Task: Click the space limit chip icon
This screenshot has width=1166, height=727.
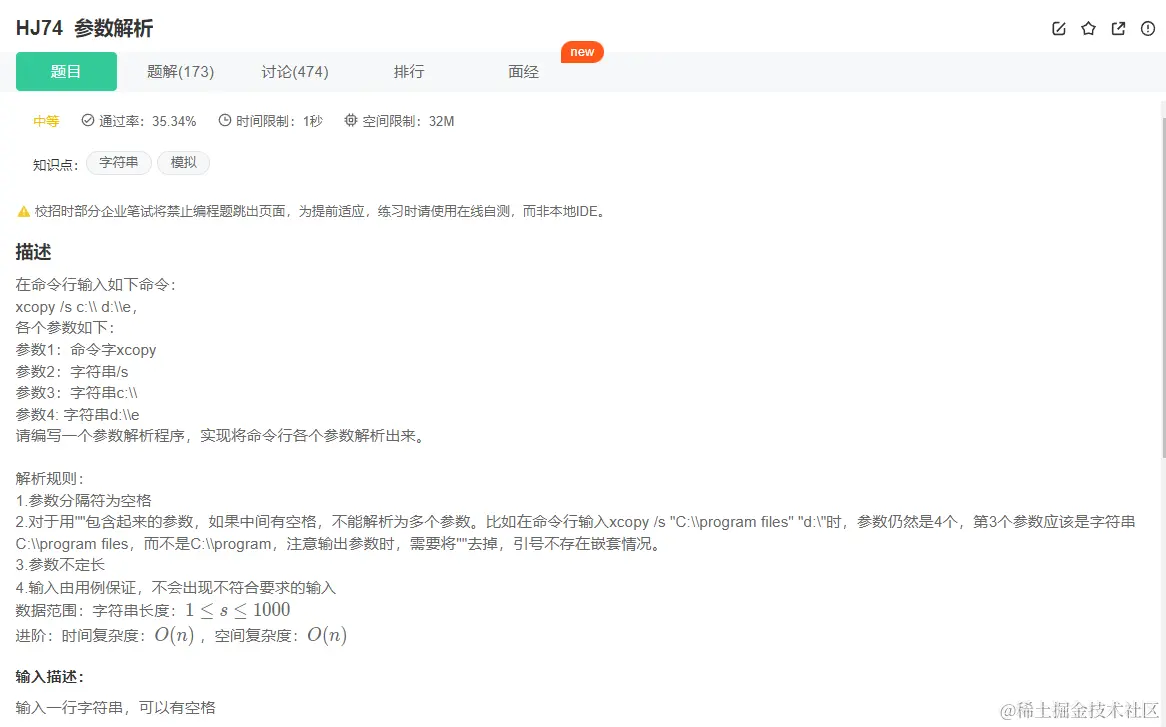Action: coord(351,120)
